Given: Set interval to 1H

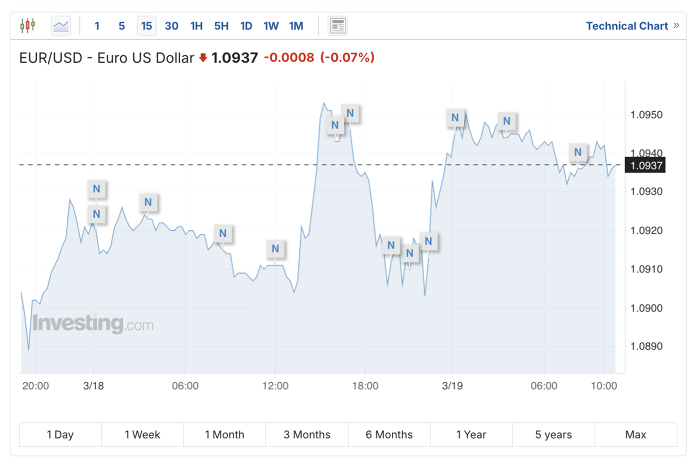Looking at the screenshot, I should tap(196, 26).
